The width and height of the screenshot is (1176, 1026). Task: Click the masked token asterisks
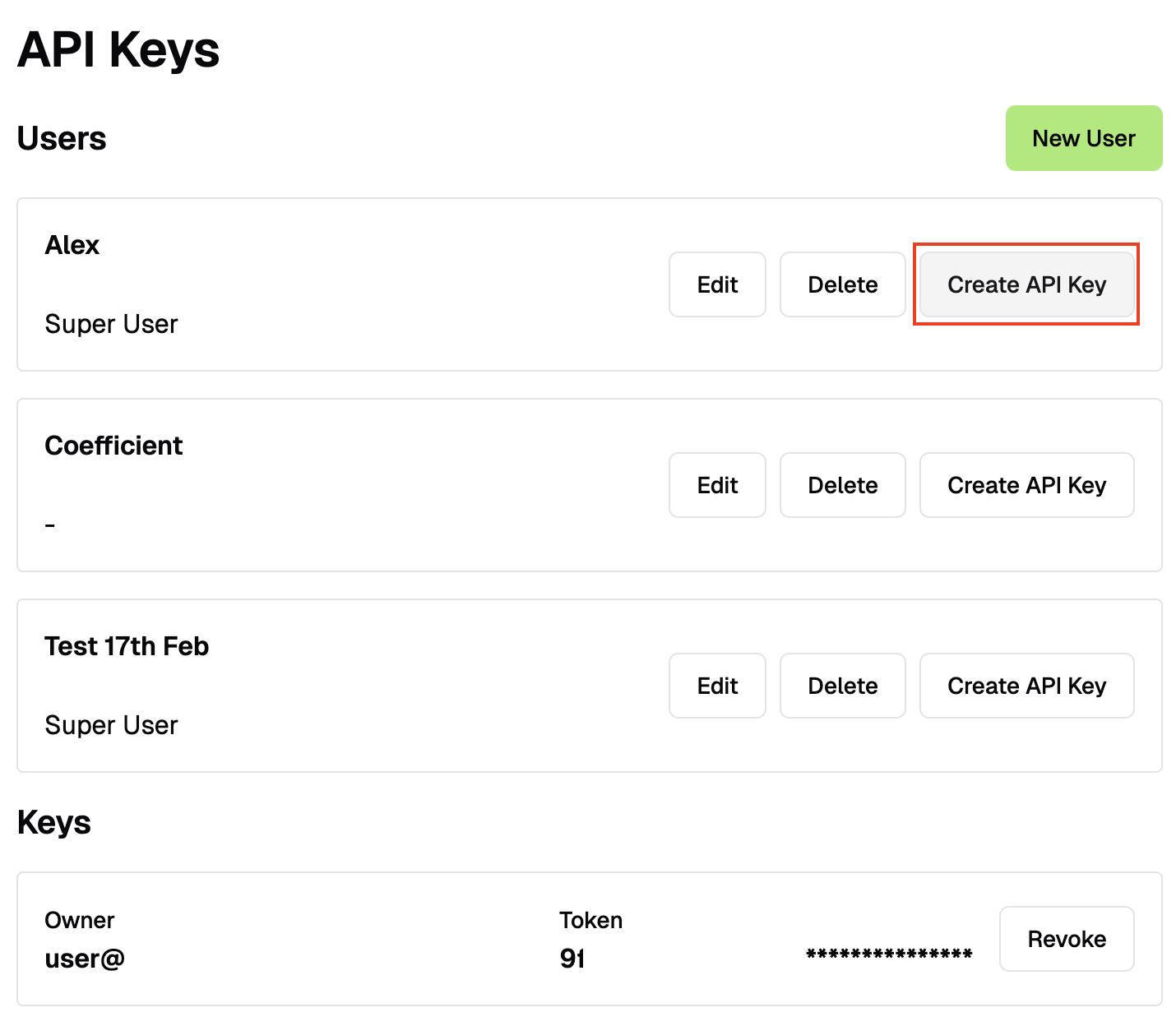[889, 955]
